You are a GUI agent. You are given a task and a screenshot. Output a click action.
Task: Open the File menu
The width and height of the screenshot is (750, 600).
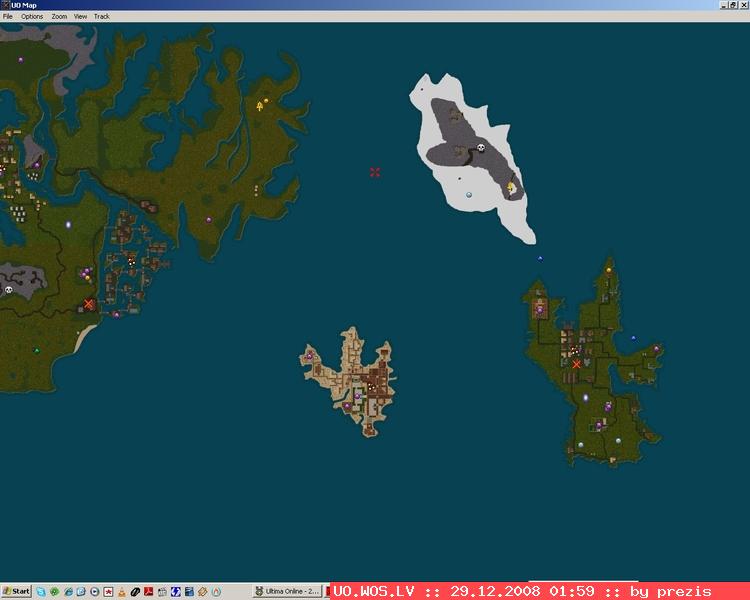click(8, 16)
